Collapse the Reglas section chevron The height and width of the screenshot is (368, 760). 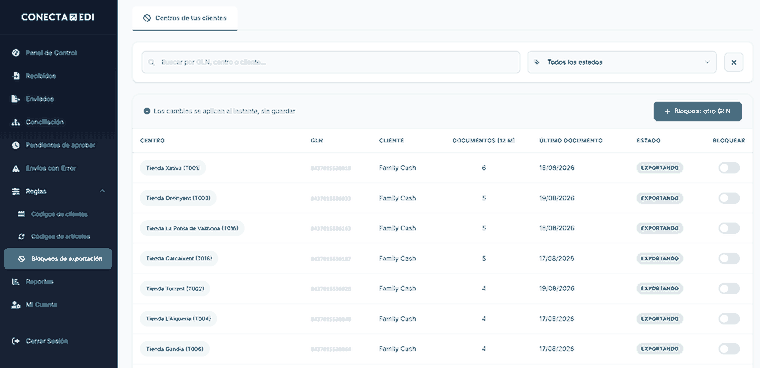[102, 191]
